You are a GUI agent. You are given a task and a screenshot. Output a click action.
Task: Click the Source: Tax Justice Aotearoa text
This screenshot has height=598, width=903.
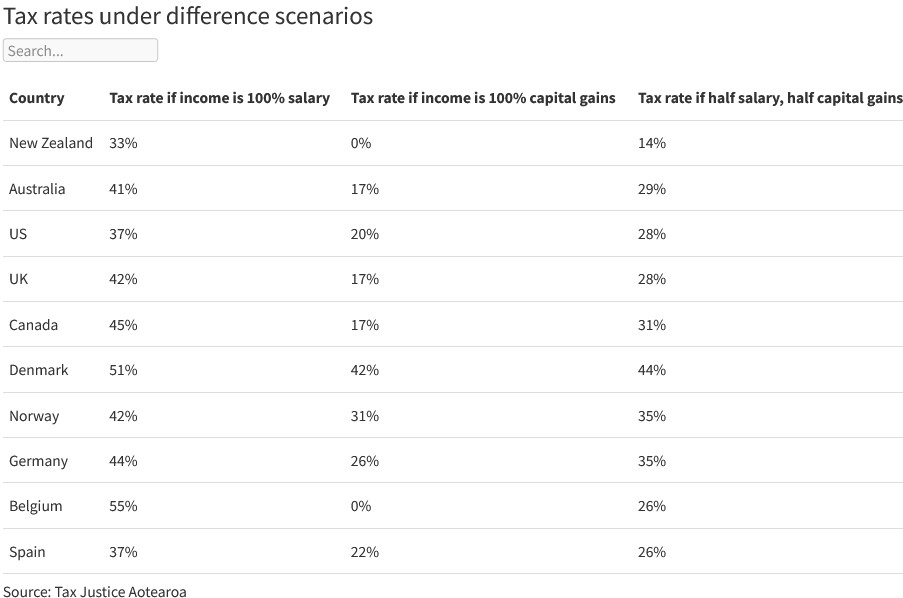95,591
